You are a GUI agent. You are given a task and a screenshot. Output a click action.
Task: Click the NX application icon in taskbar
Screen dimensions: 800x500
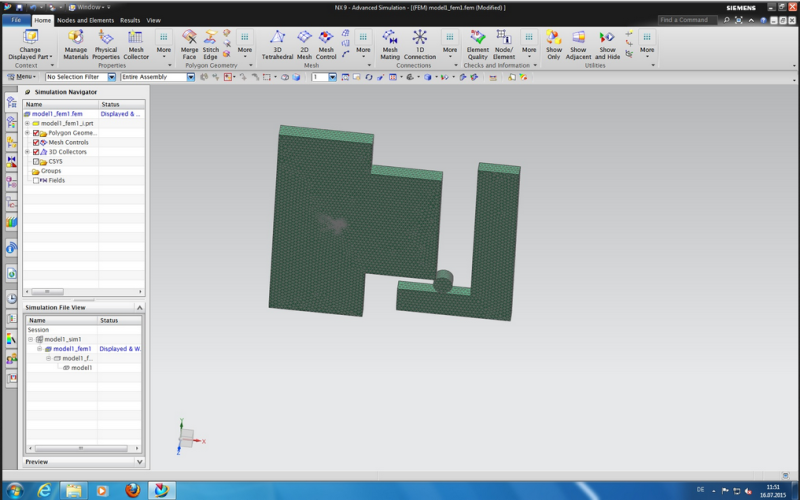(x=162, y=490)
